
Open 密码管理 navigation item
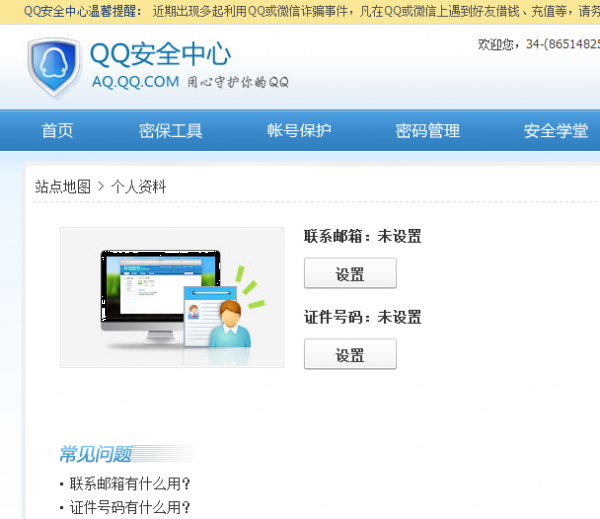coord(428,131)
